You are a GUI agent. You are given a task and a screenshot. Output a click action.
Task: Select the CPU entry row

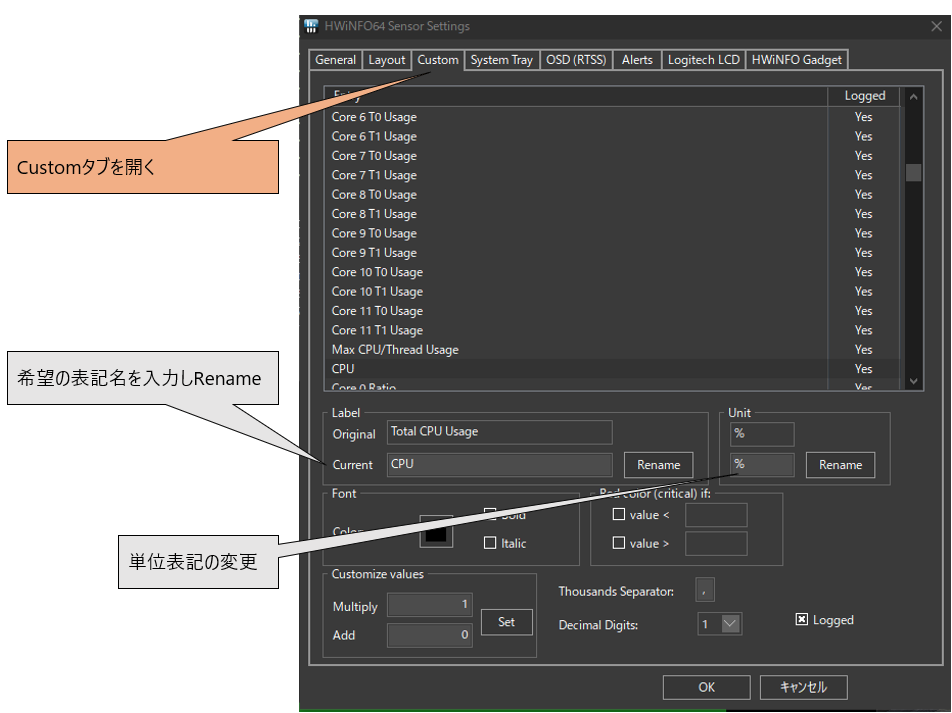[611, 369]
